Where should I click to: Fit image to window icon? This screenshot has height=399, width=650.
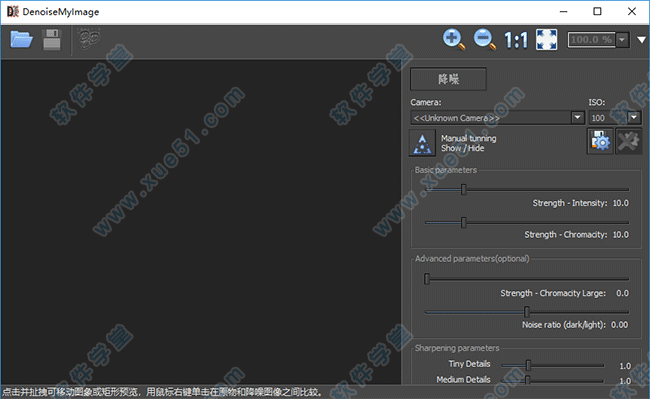pyautogui.click(x=546, y=40)
